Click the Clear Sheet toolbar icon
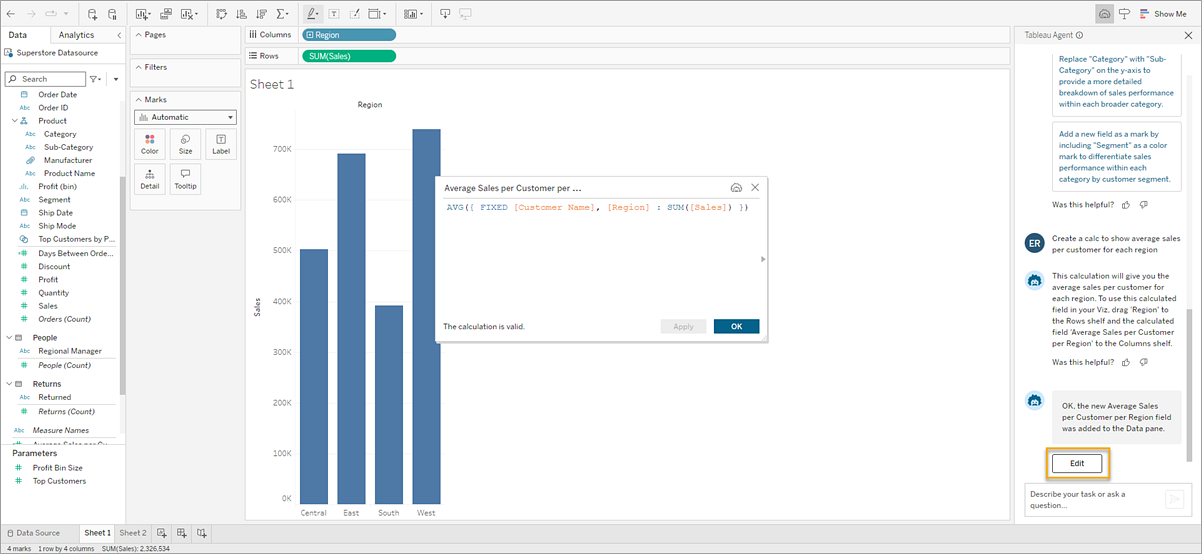The width and height of the screenshot is (1202, 554). point(187,14)
